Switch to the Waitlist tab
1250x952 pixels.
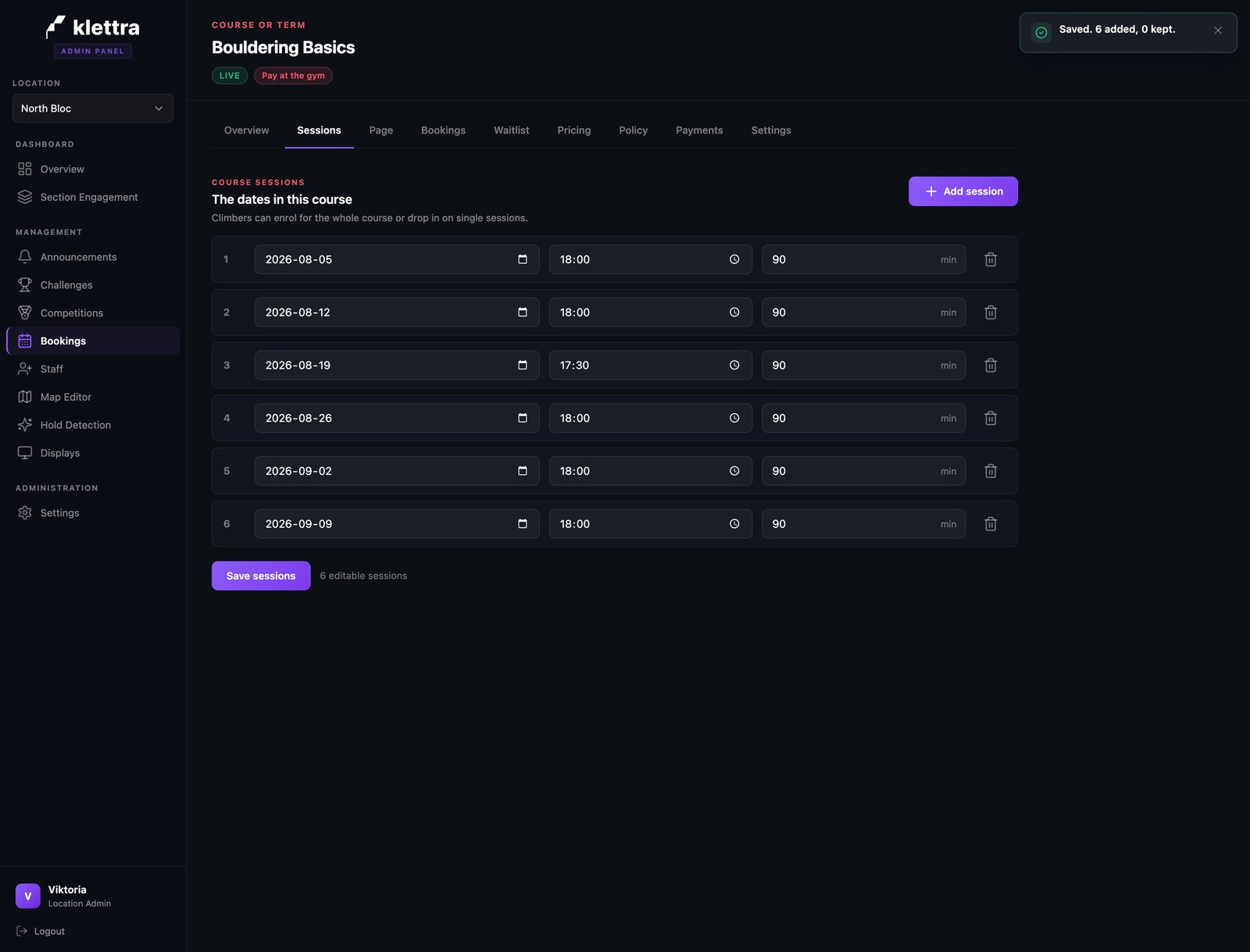(x=512, y=130)
